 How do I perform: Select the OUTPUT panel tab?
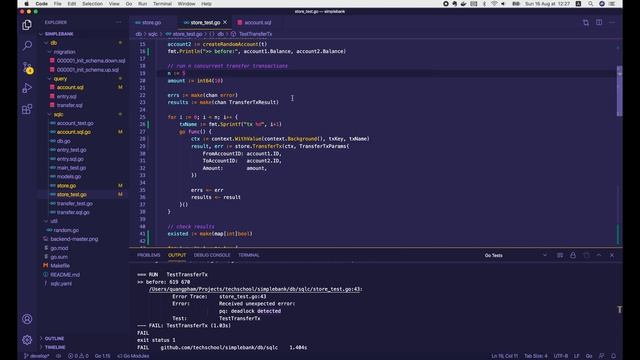177,255
